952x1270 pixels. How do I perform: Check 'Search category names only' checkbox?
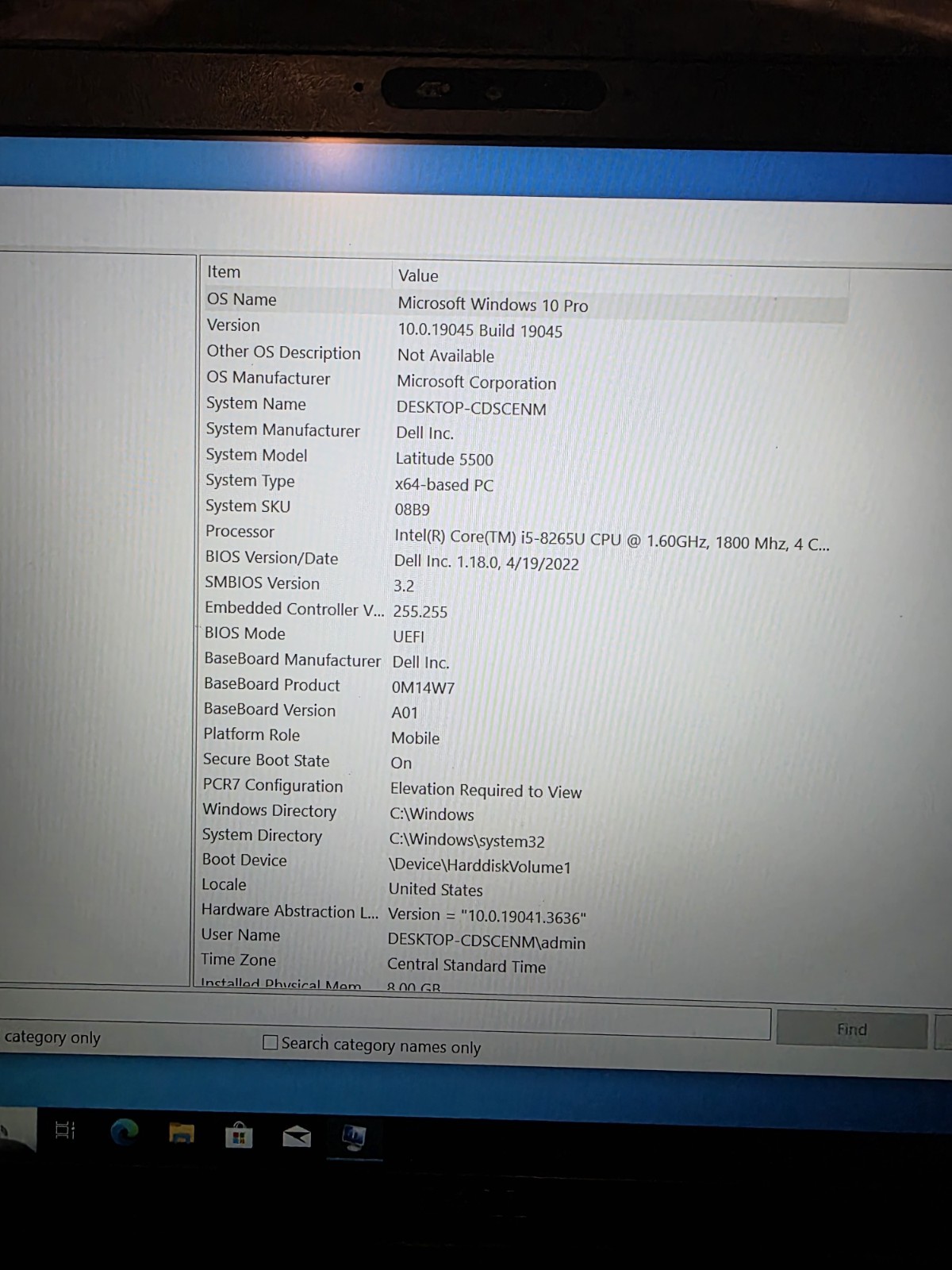270,1042
